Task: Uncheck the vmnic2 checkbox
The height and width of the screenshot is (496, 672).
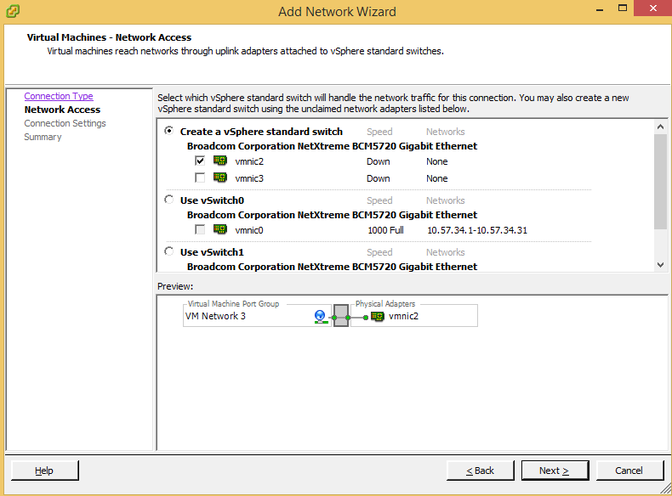Action: pyautogui.click(x=200, y=161)
